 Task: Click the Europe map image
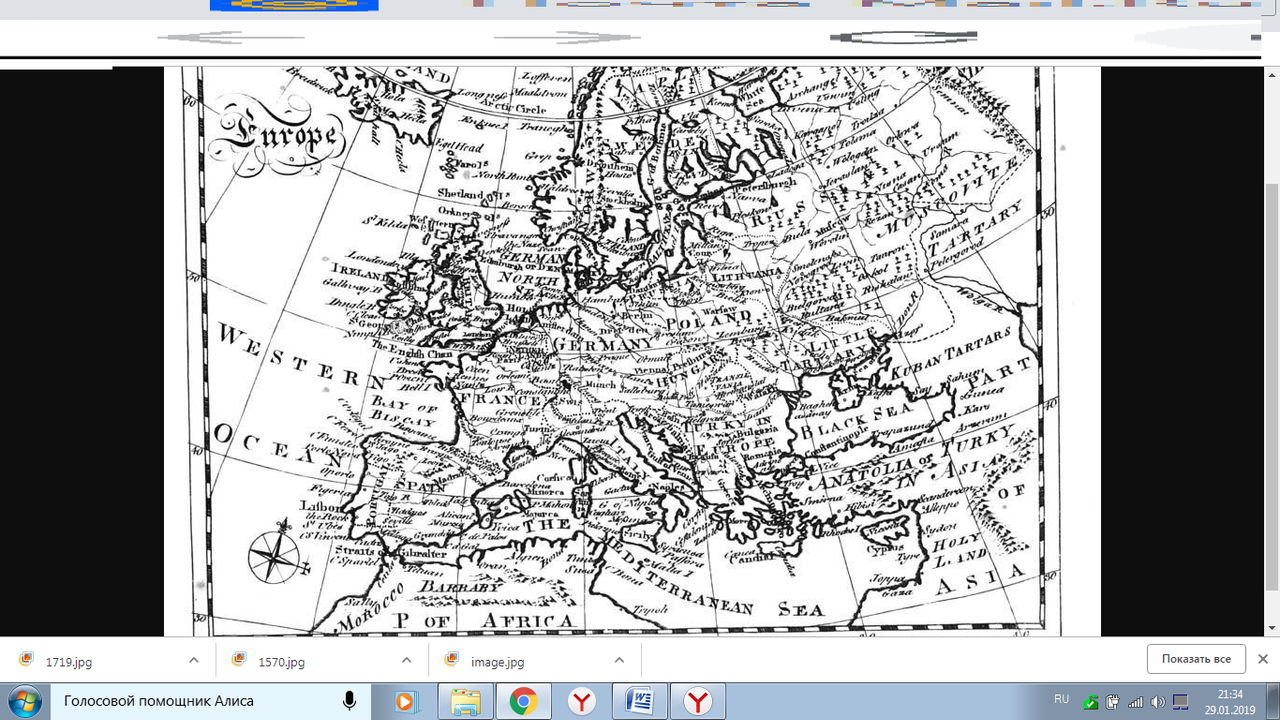pyautogui.click(x=632, y=352)
